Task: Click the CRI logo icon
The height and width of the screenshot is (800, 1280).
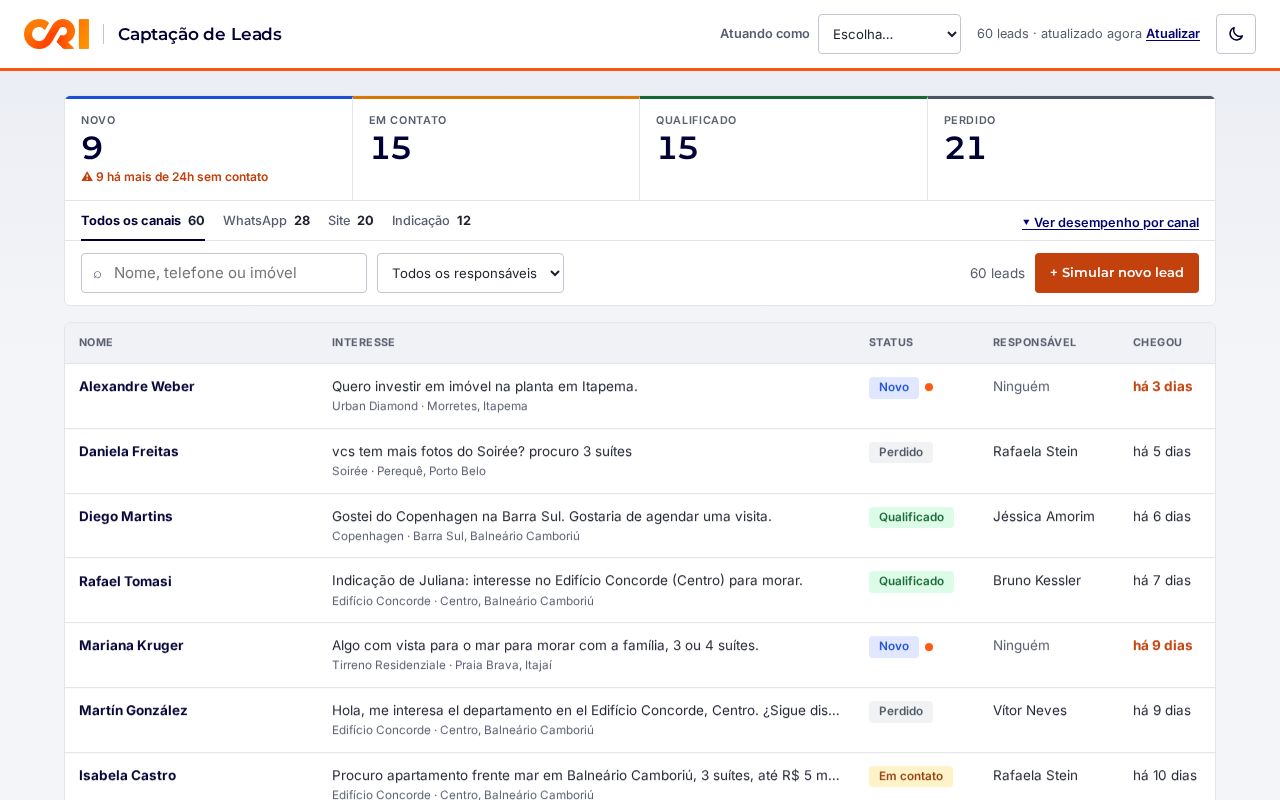Action: (56, 34)
